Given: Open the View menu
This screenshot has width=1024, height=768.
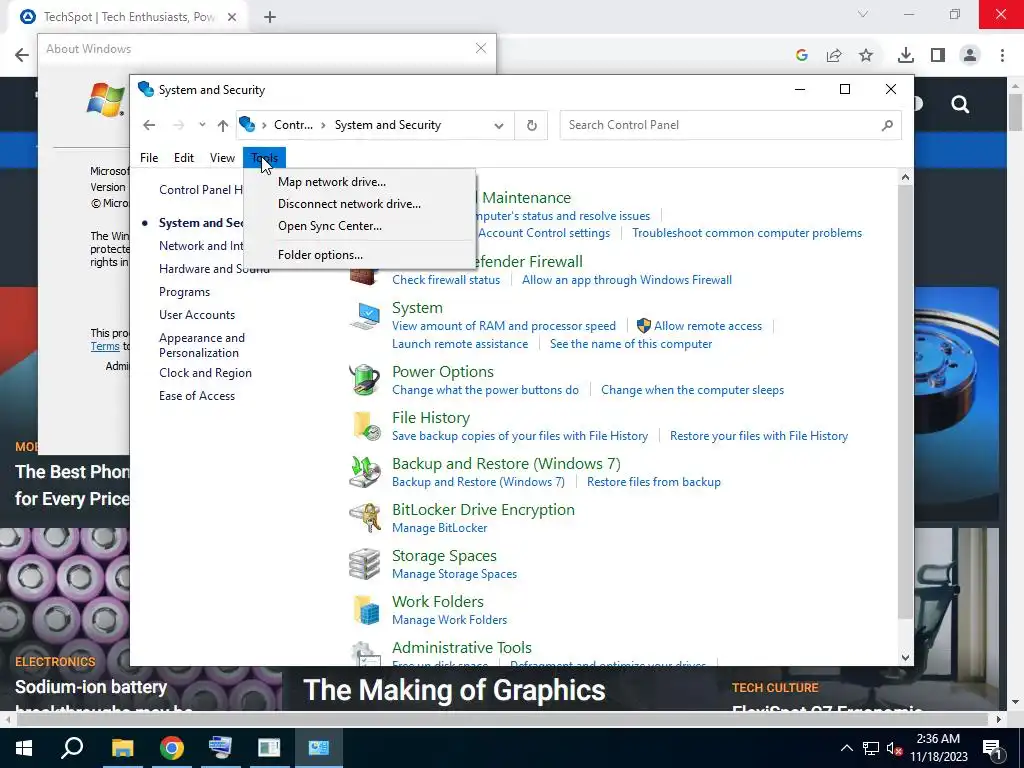Looking at the screenshot, I should [222, 157].
